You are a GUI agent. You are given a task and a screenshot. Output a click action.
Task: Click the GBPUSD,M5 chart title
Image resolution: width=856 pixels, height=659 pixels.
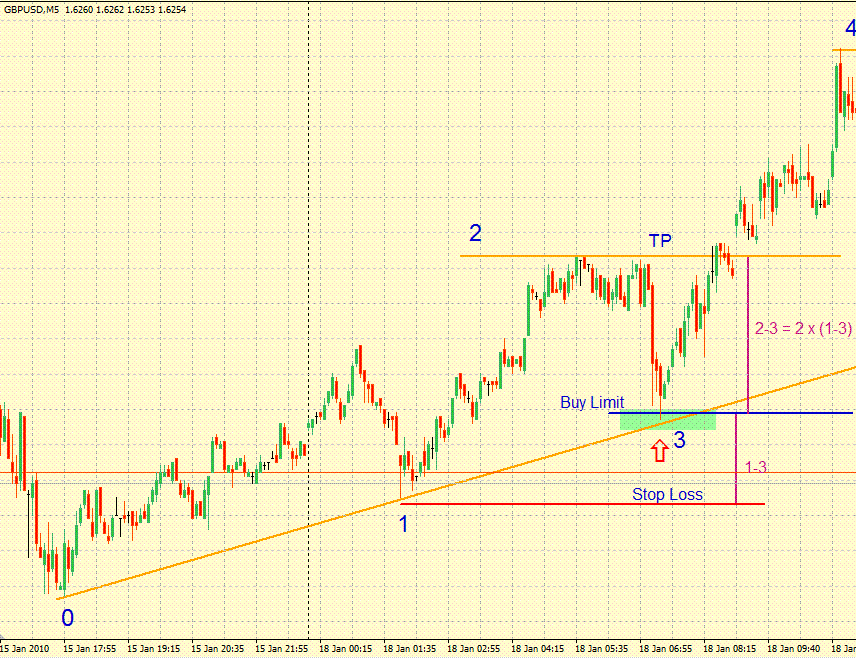pyautogui.click(x=36, y=9)
